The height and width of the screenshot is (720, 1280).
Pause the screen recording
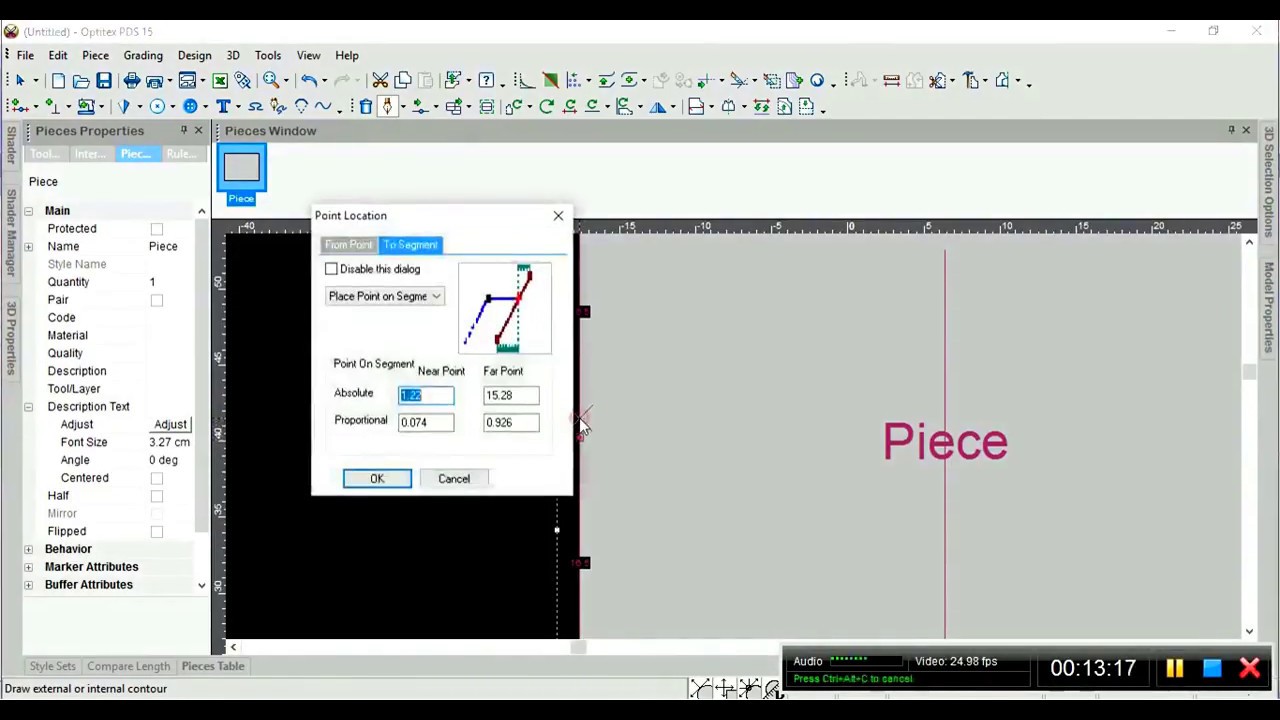(x=1174, y=668)
